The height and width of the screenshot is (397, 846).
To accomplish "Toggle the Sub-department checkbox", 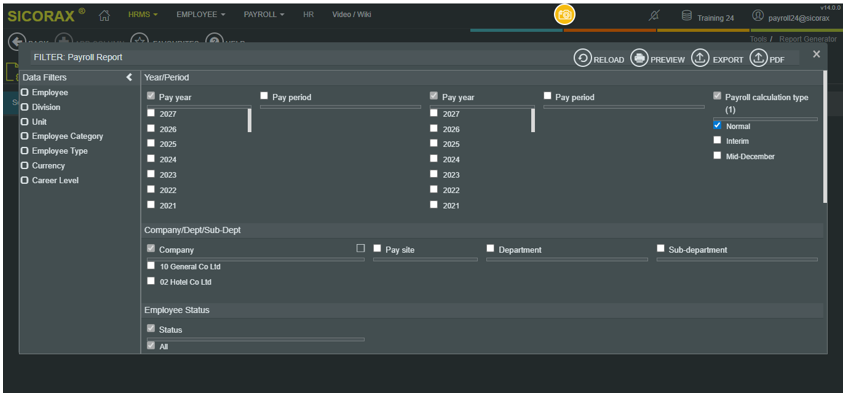I will [x=660, y=249].
